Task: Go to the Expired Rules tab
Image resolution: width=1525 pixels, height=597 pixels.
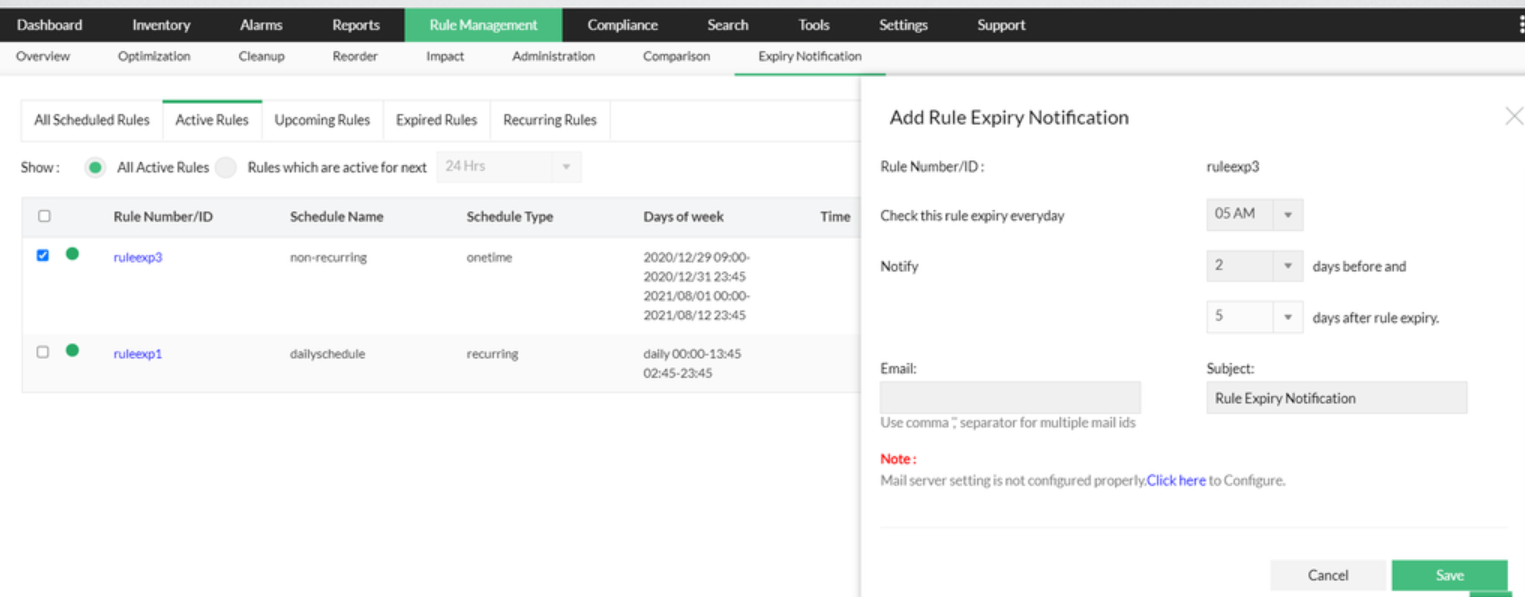Action: click(x=436, y=120)
